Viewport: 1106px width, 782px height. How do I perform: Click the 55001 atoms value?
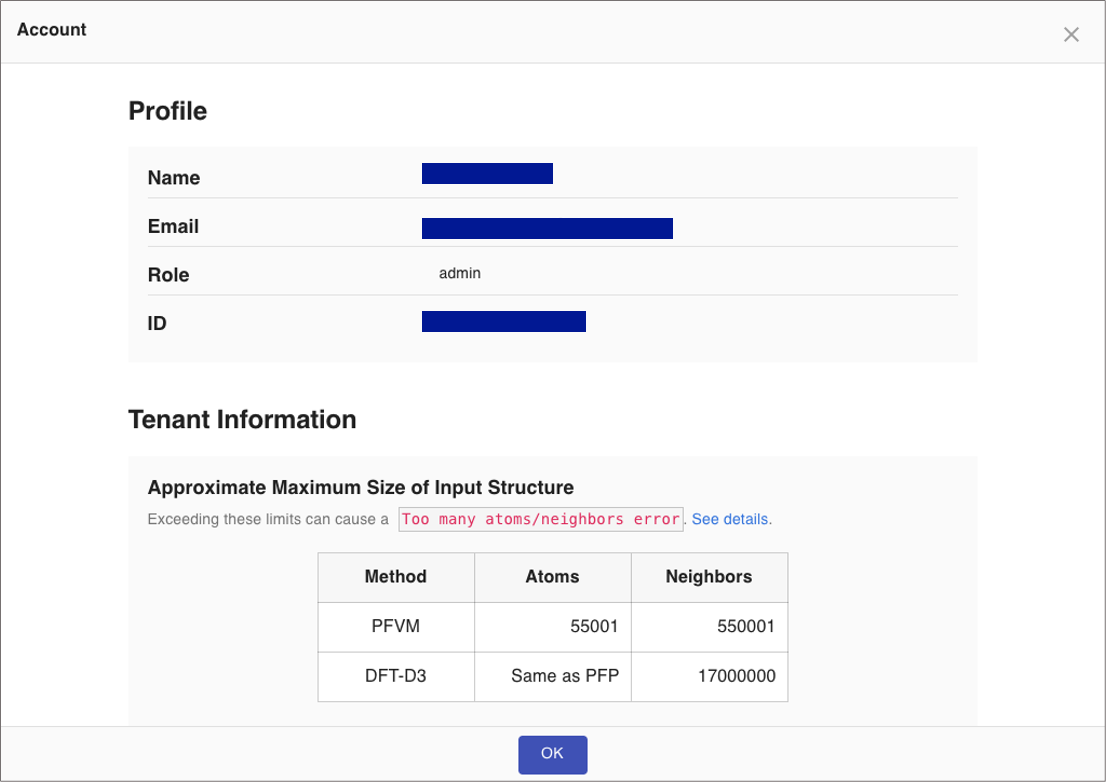pyautogui.click(x=594, y=627)
